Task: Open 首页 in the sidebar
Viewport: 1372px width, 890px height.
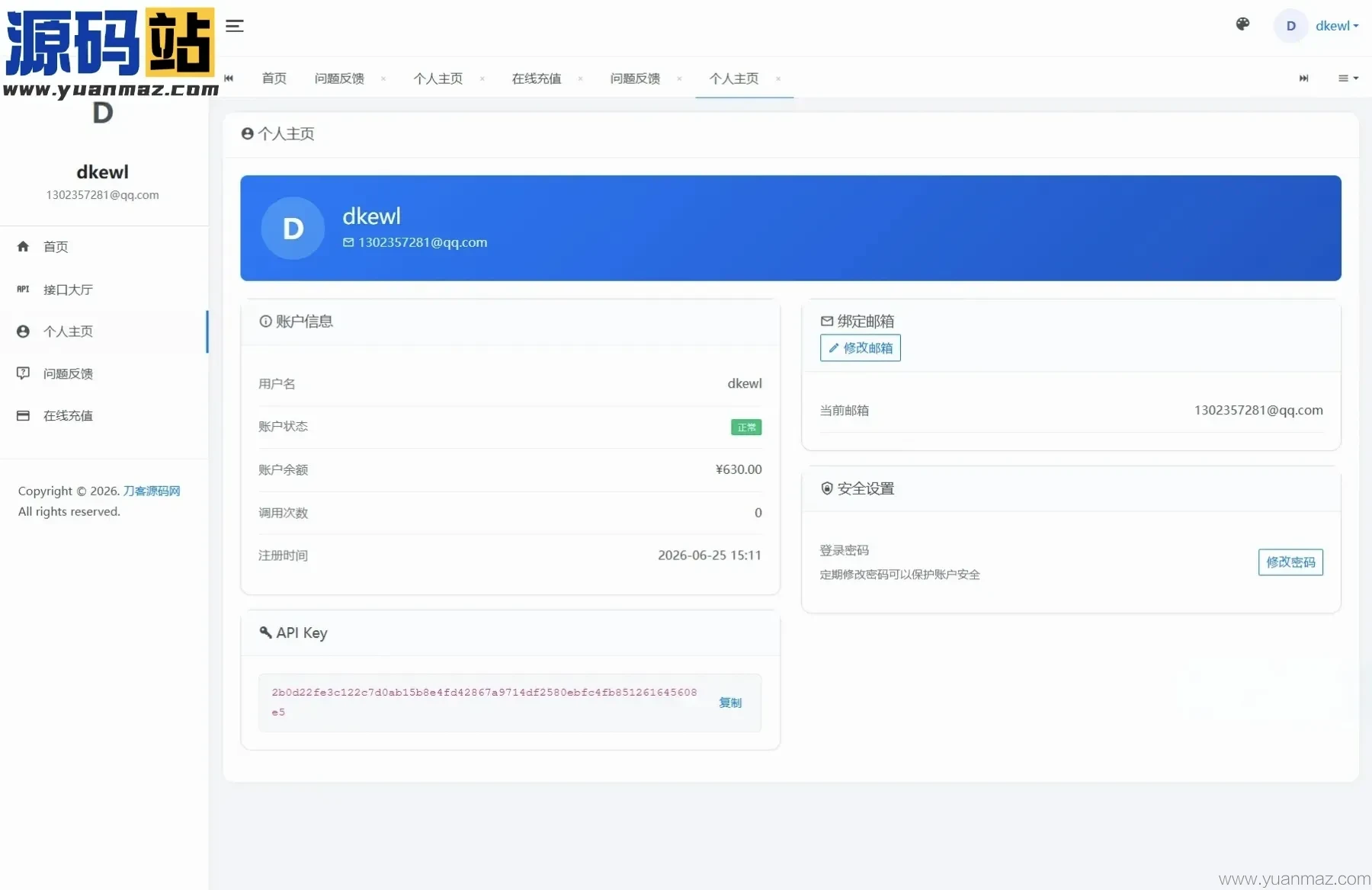Action: tap(104, 247)
